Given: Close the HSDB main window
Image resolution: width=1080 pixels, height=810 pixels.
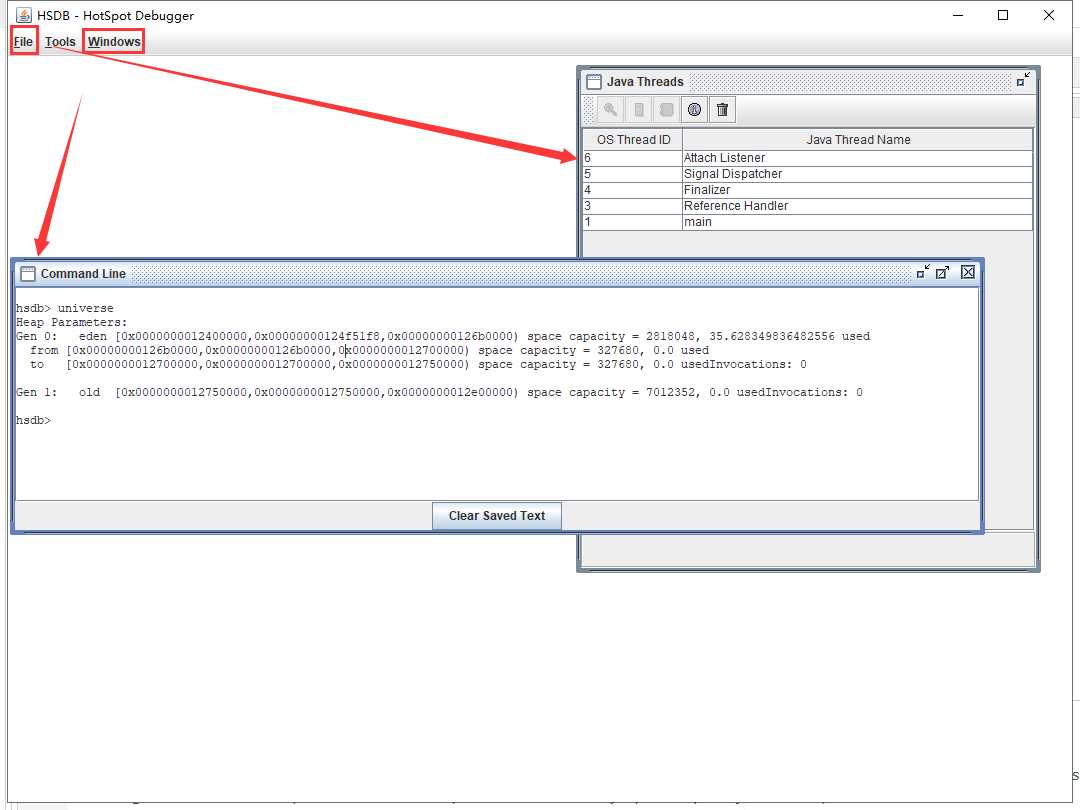Looking at the screenshot, I should [1049, 15].
